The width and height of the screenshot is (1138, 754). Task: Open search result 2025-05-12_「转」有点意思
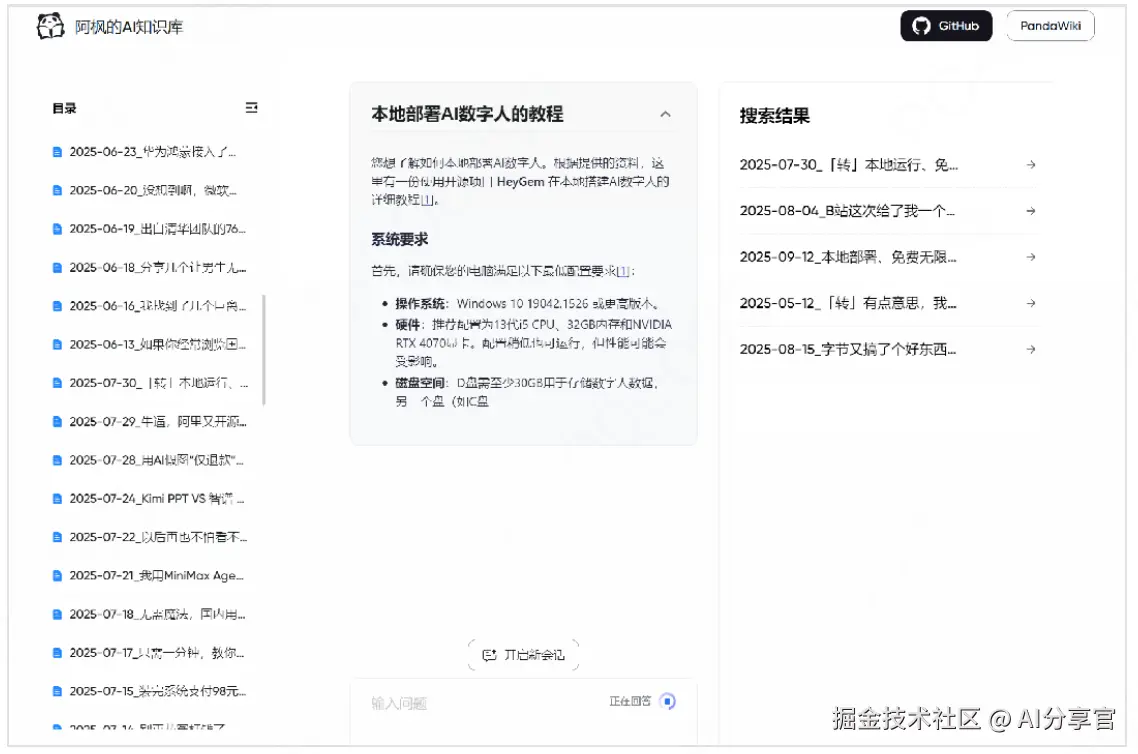coord(887,303)
